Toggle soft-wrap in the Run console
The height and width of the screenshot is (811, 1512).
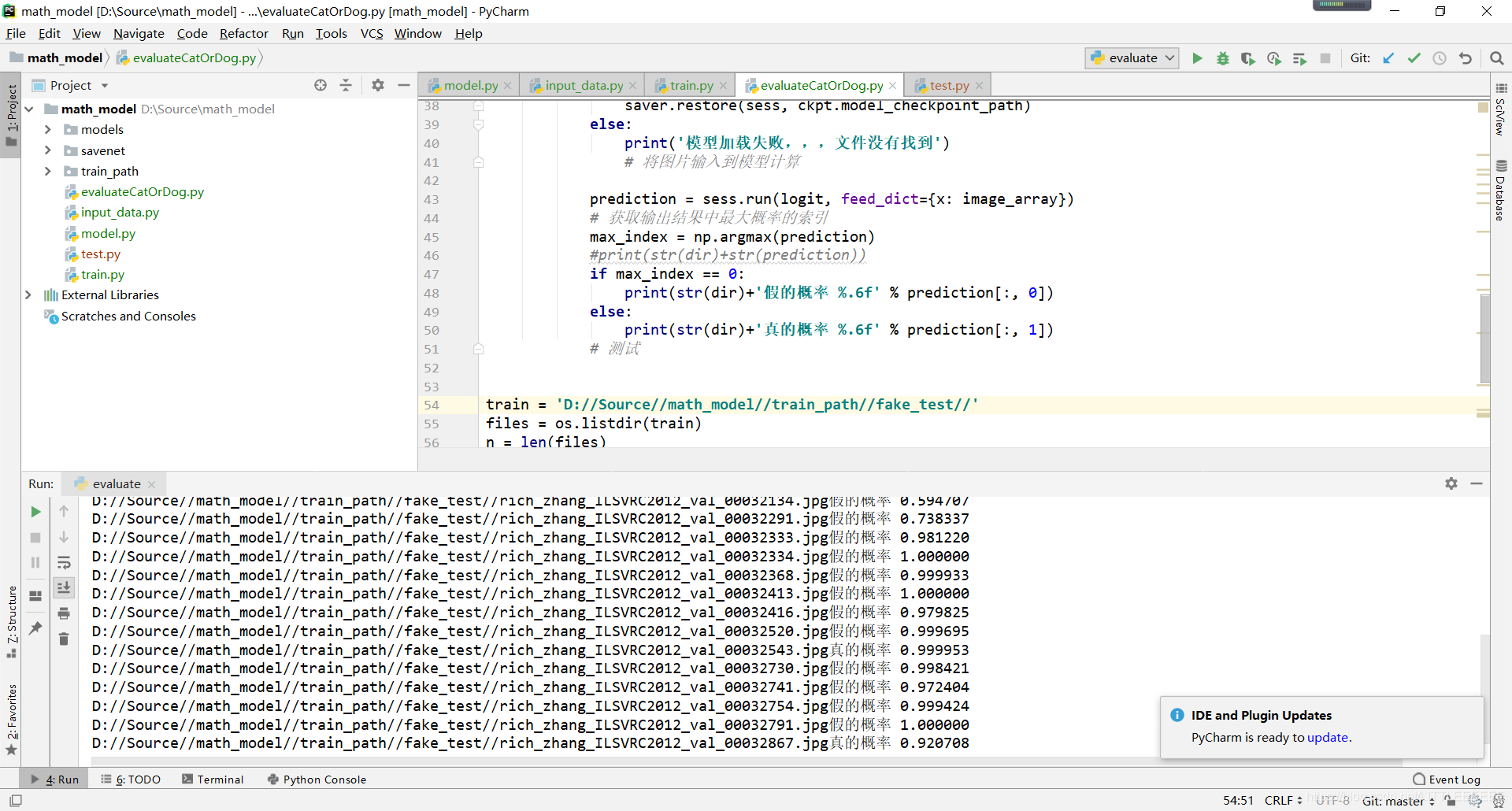pyautogui.click(x=64, y=562)
